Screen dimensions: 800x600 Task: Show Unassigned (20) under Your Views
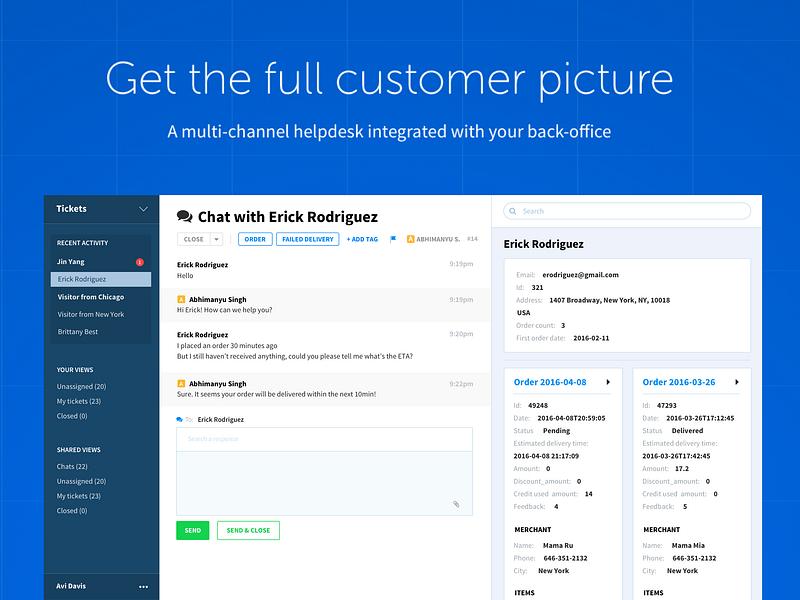pos(81,387)
